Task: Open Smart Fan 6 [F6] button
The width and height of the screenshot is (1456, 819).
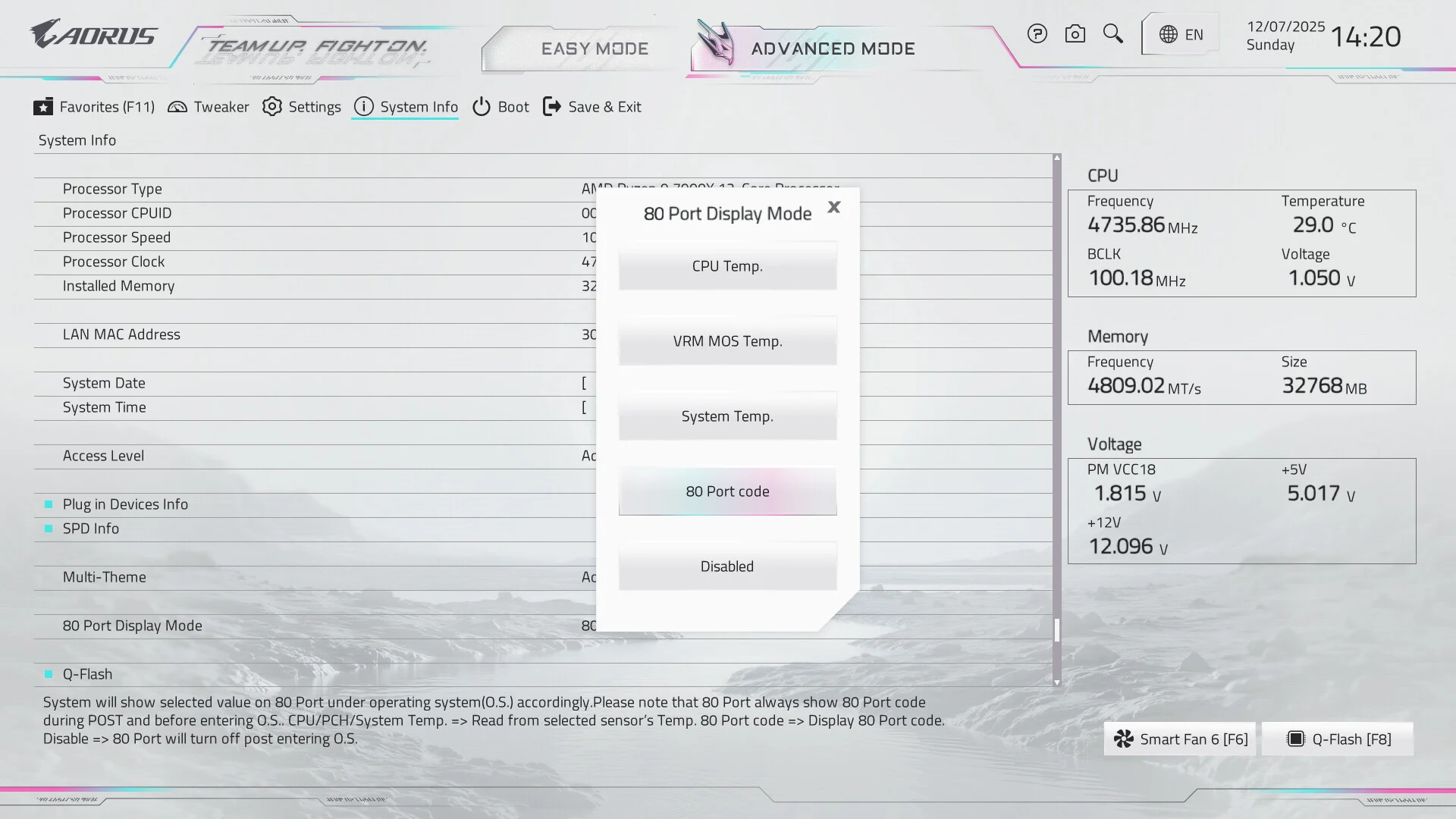Action: tap(1180, 739)
